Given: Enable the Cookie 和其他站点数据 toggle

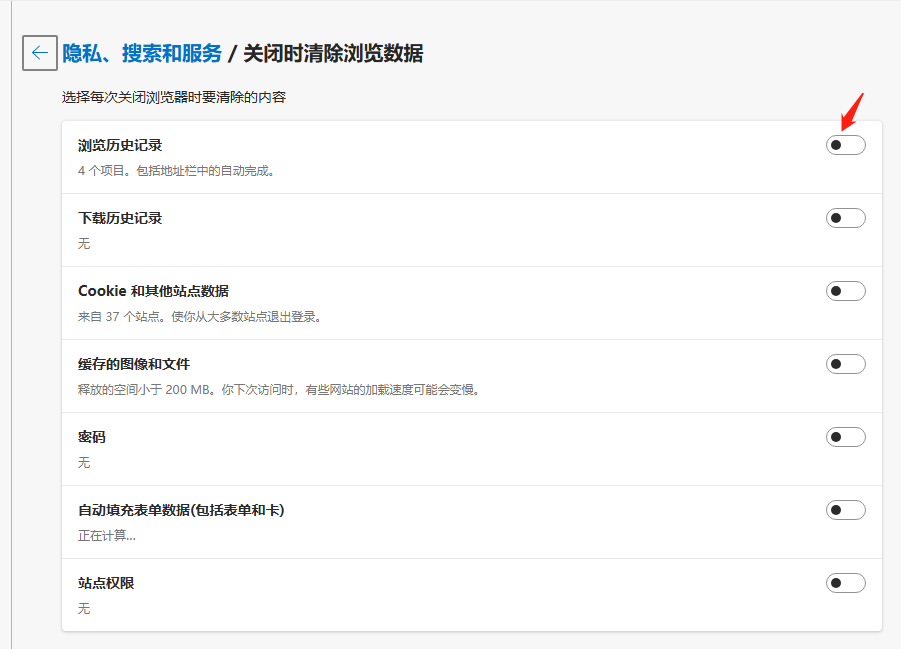Looking at the screenshot, I should click(845, 290).
